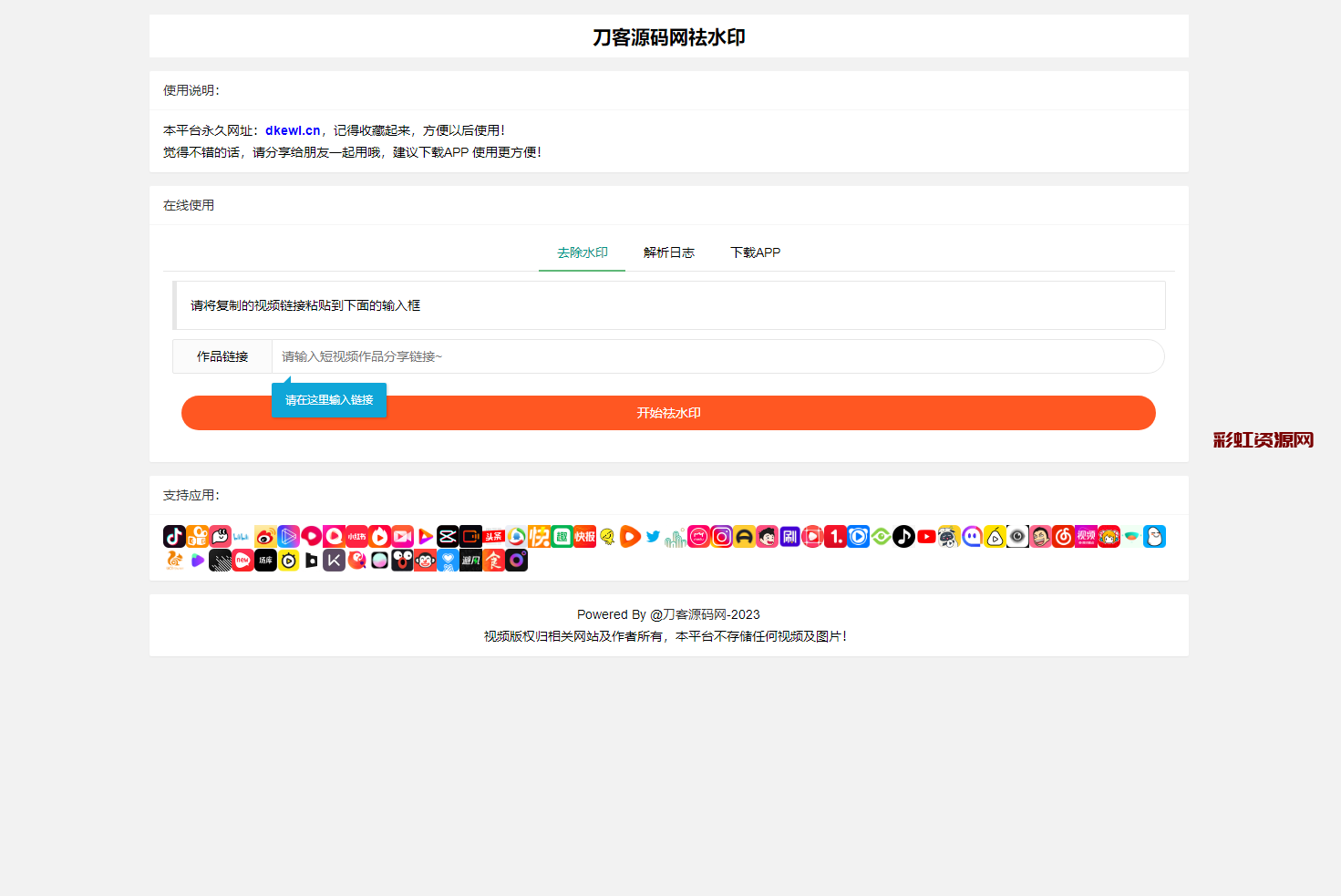The image size is (1341, 896).
Task: Open the 下载APP tab
Action: tap(755, 252)
